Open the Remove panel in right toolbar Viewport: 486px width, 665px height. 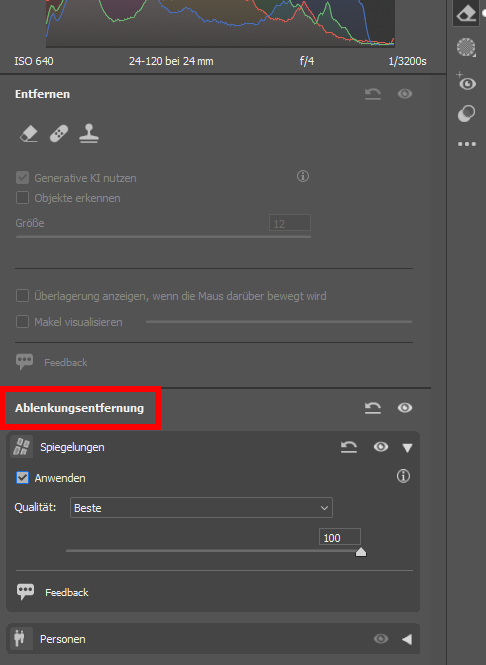pos(466,14)
